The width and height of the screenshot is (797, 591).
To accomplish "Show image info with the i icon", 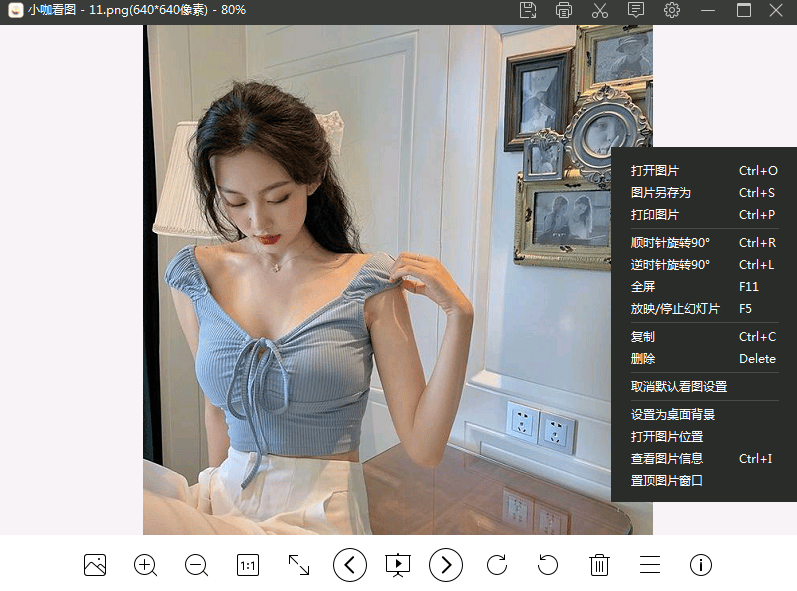I will [701, 565].
